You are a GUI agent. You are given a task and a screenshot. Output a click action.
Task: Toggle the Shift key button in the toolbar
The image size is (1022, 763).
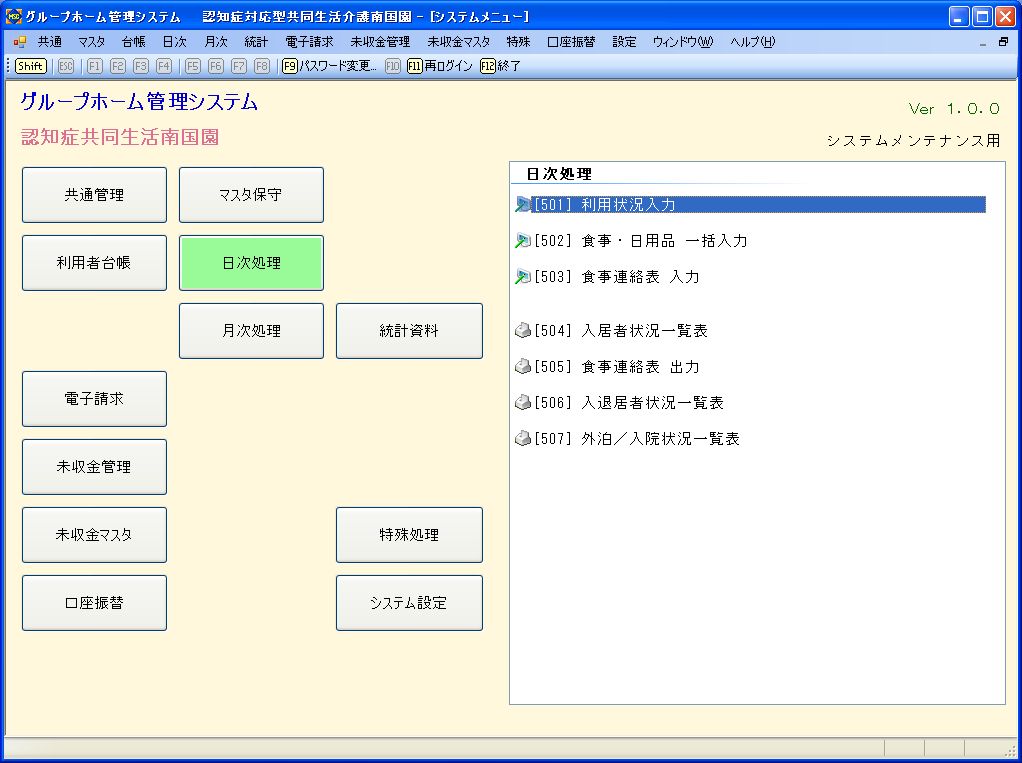coord(30,66)
